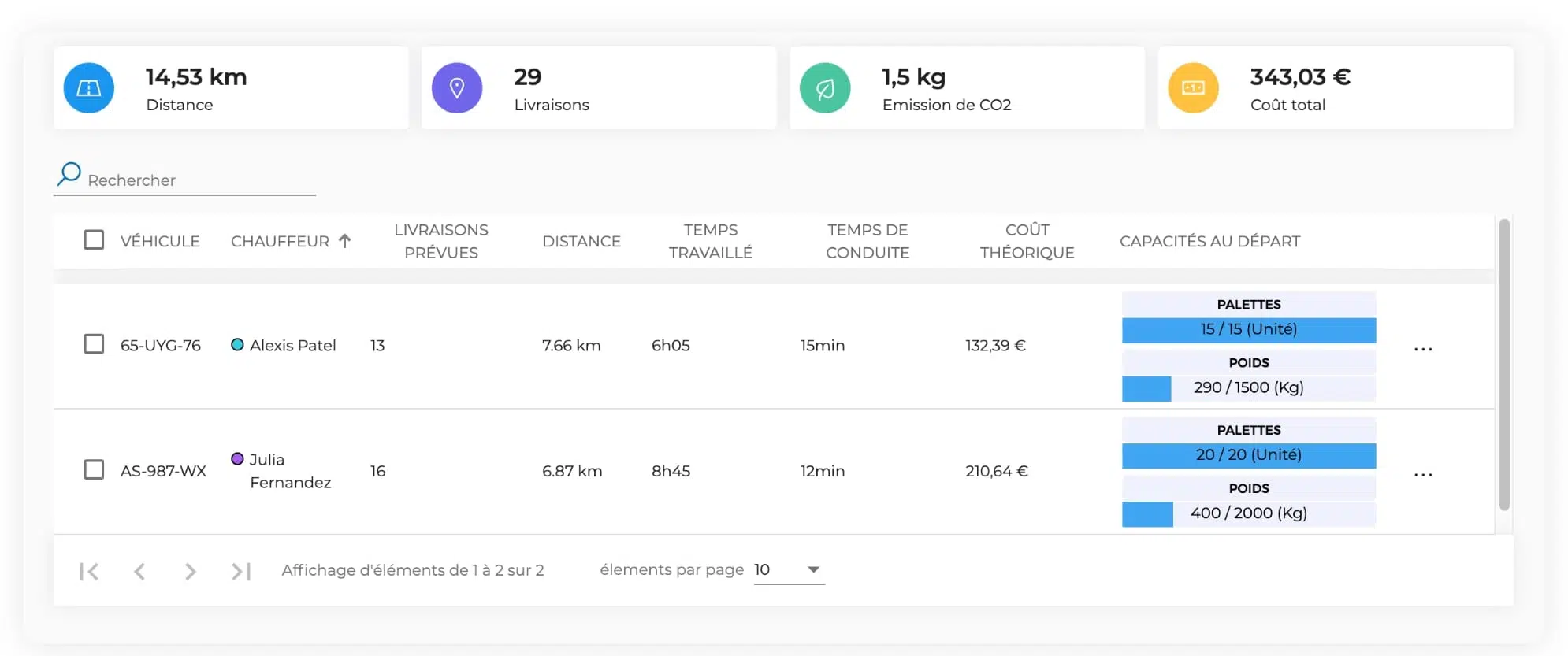Click the Chauffeur sort arrow icon
1568x656 pixels.
(344, 241)
